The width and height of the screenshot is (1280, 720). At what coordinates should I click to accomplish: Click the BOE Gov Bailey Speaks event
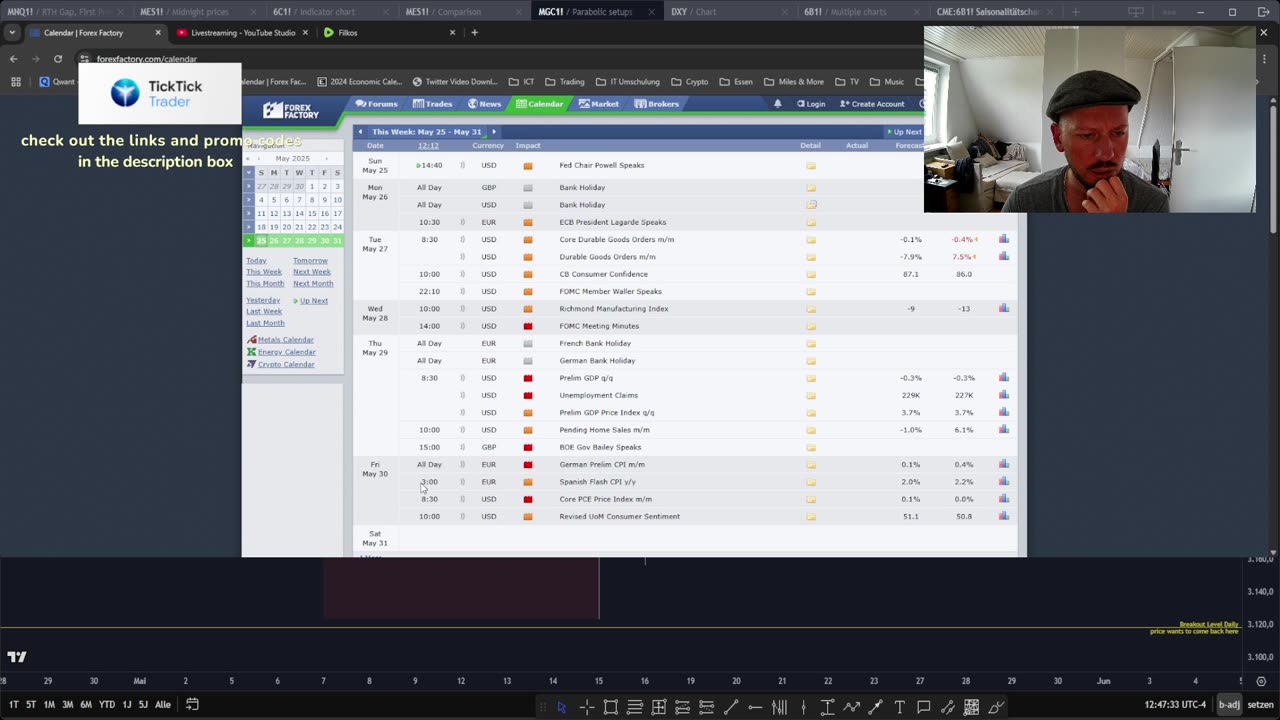[600, 447]
